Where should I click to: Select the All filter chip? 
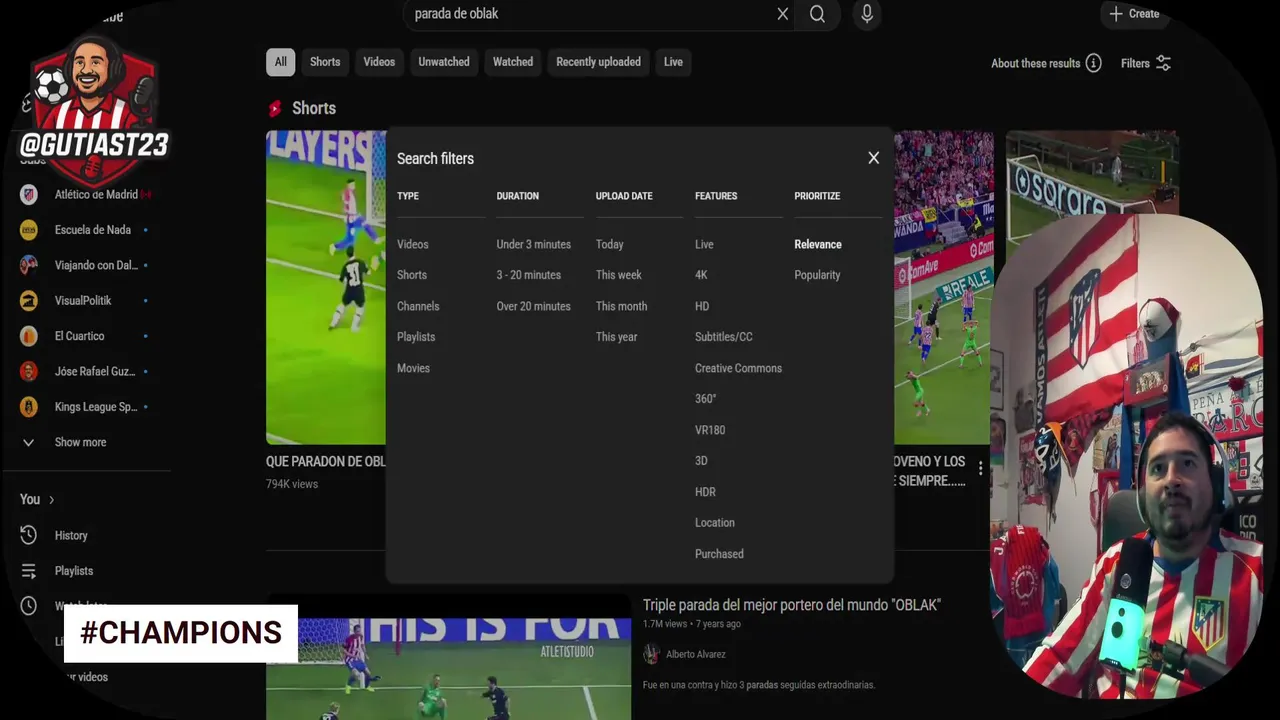coord(280,62)
